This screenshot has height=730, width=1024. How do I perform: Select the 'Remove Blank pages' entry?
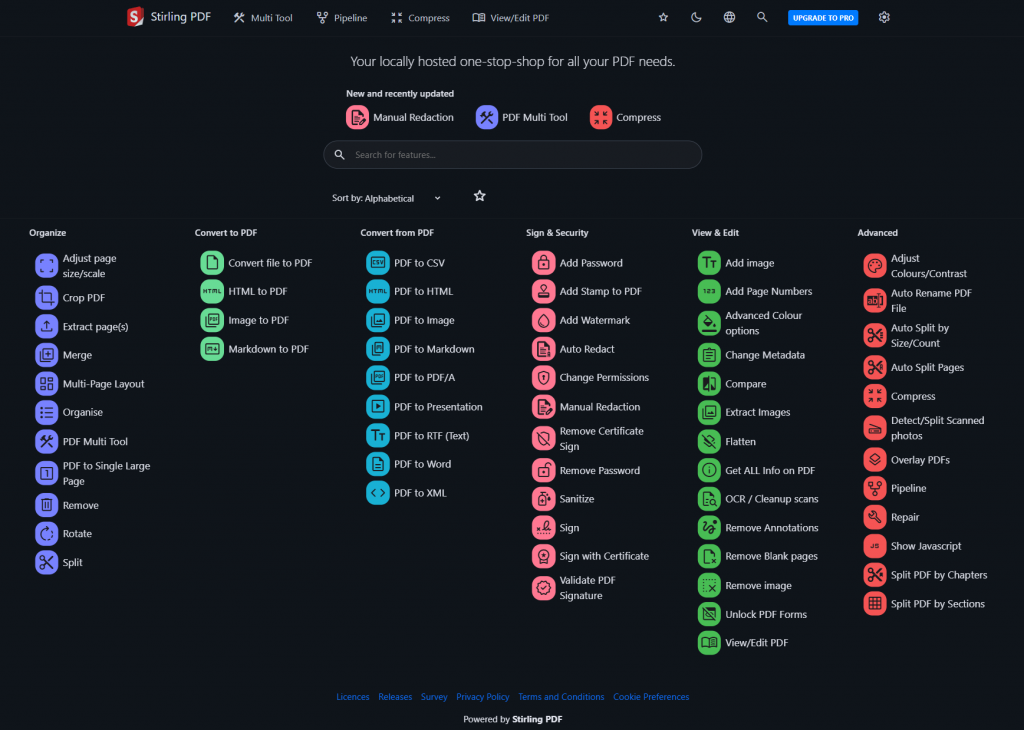coord(758,556)
